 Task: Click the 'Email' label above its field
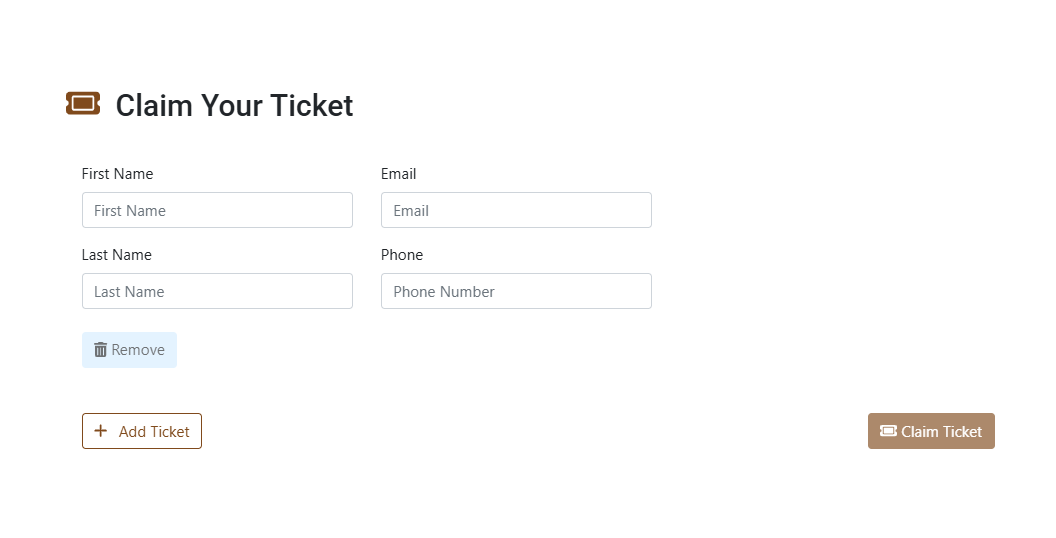(x=398, y=174)
